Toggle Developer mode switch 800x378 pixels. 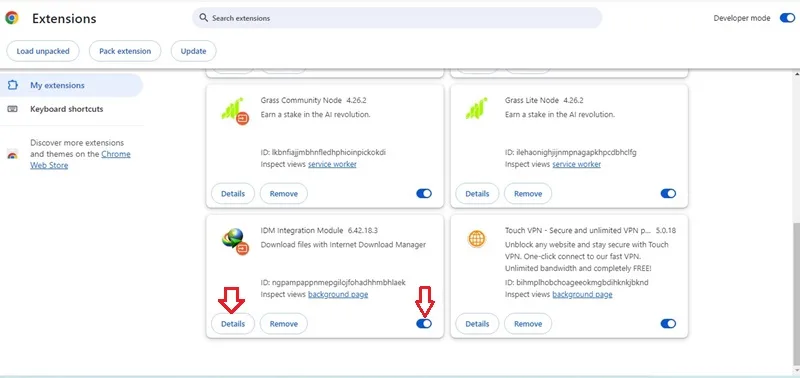click(x=787, y=18)
